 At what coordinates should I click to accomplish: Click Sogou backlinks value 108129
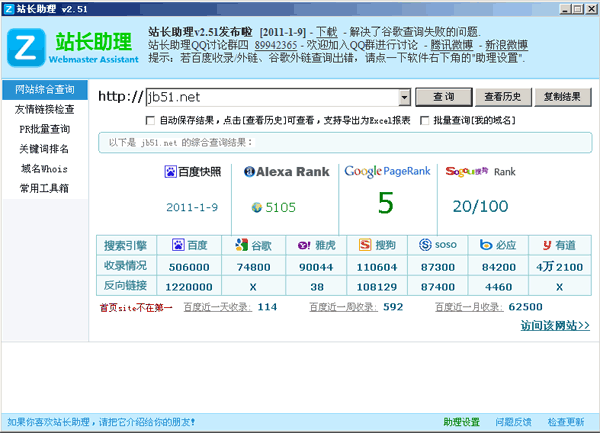point(377,287)
